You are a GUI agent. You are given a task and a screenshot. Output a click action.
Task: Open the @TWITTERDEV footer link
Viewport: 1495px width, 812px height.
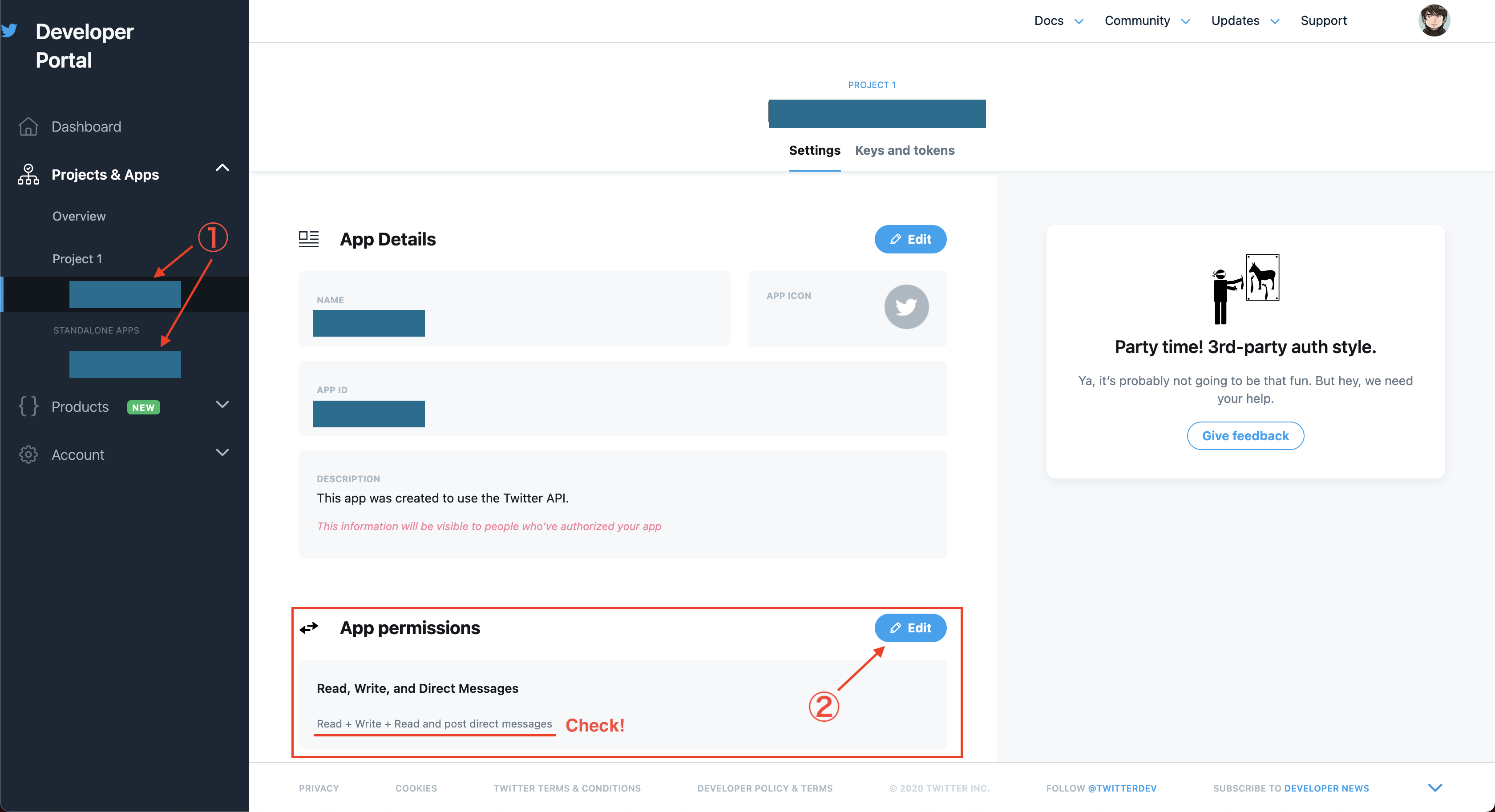tap(1122, 788)
